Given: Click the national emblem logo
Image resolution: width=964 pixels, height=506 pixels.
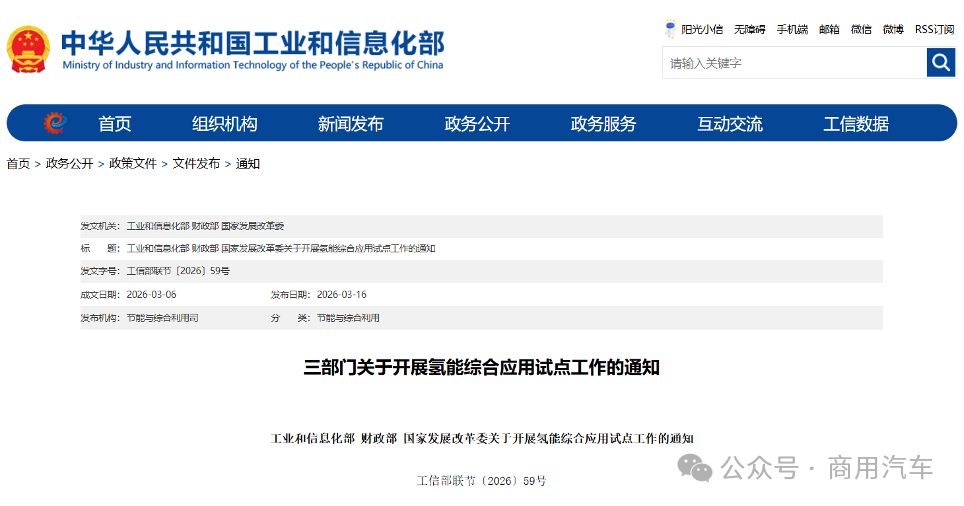Looking at the screenshot, I should click(28, 49).
